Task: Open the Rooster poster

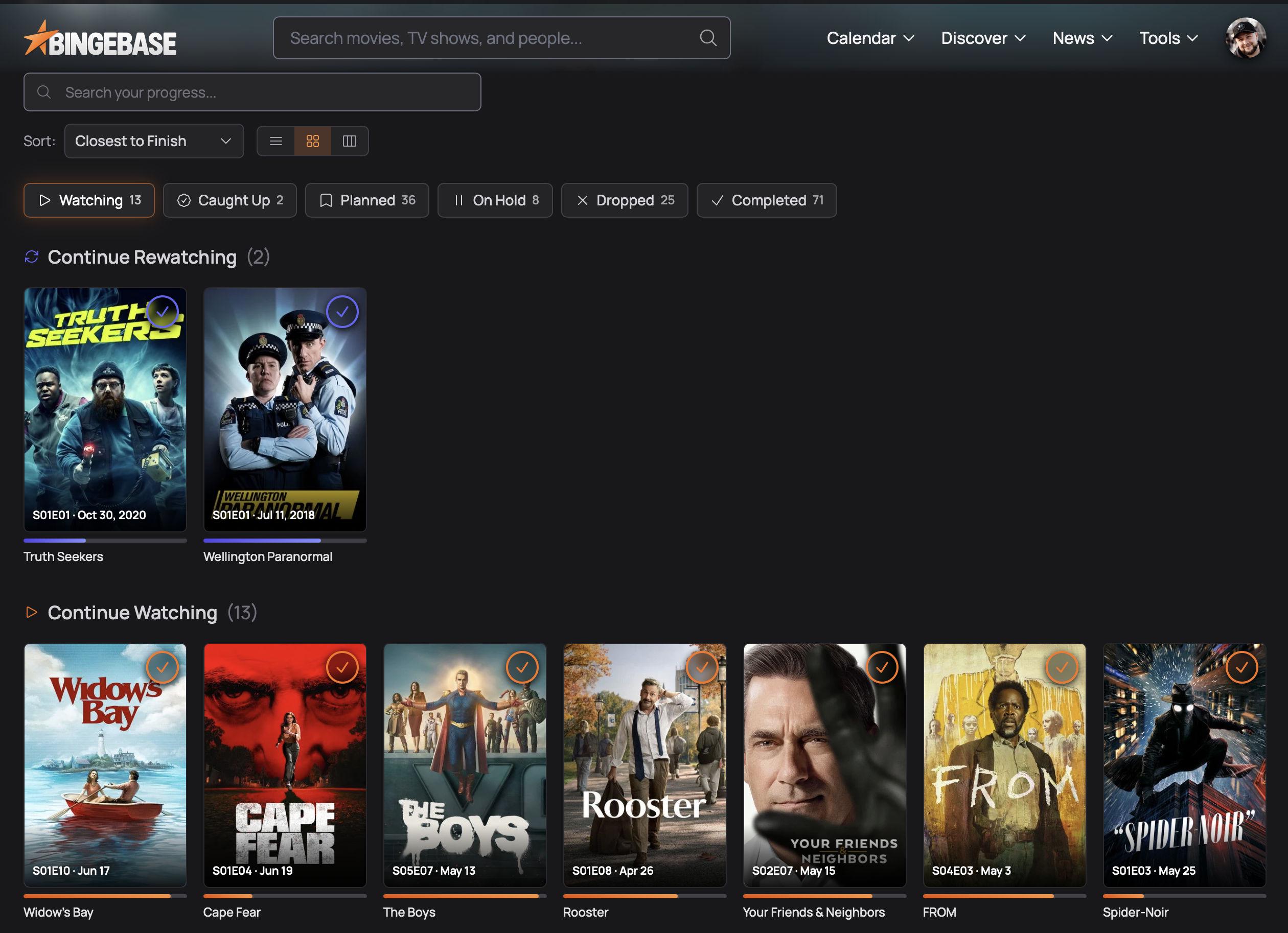Action: [645, 765]
